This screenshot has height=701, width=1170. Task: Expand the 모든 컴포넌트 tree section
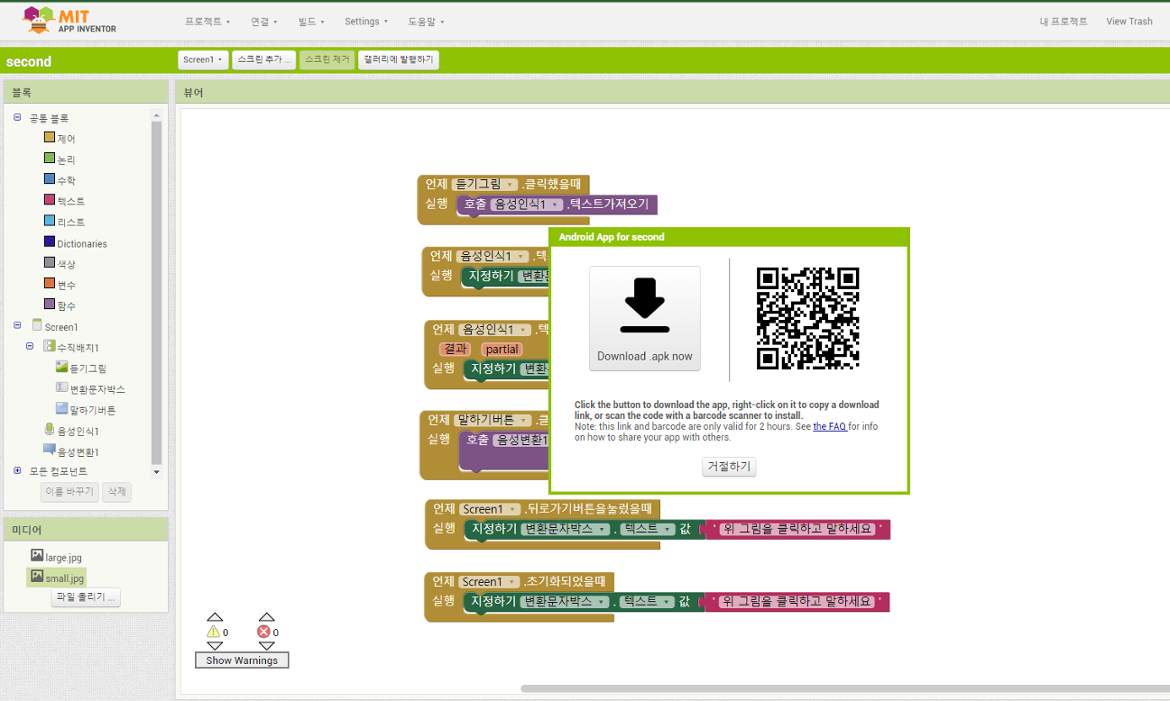pos(16,472)
